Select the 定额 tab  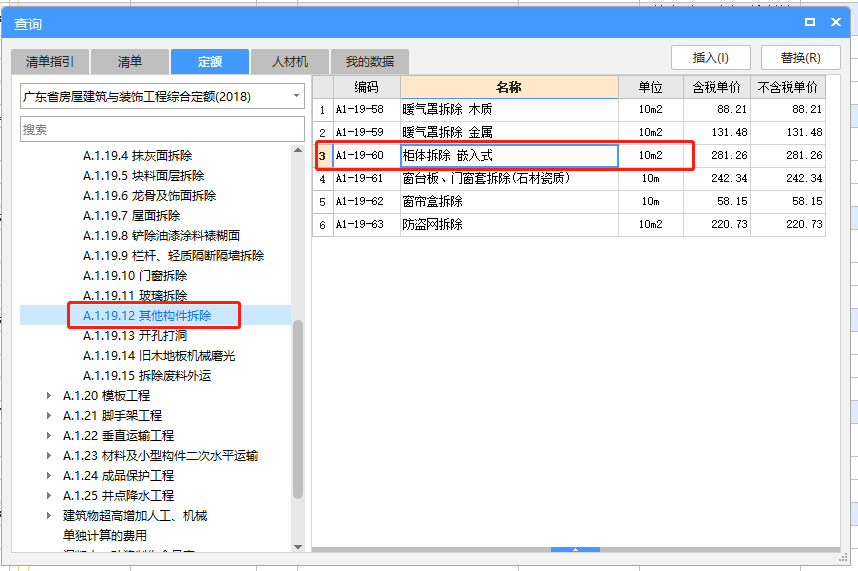click(x=210, y=61)
